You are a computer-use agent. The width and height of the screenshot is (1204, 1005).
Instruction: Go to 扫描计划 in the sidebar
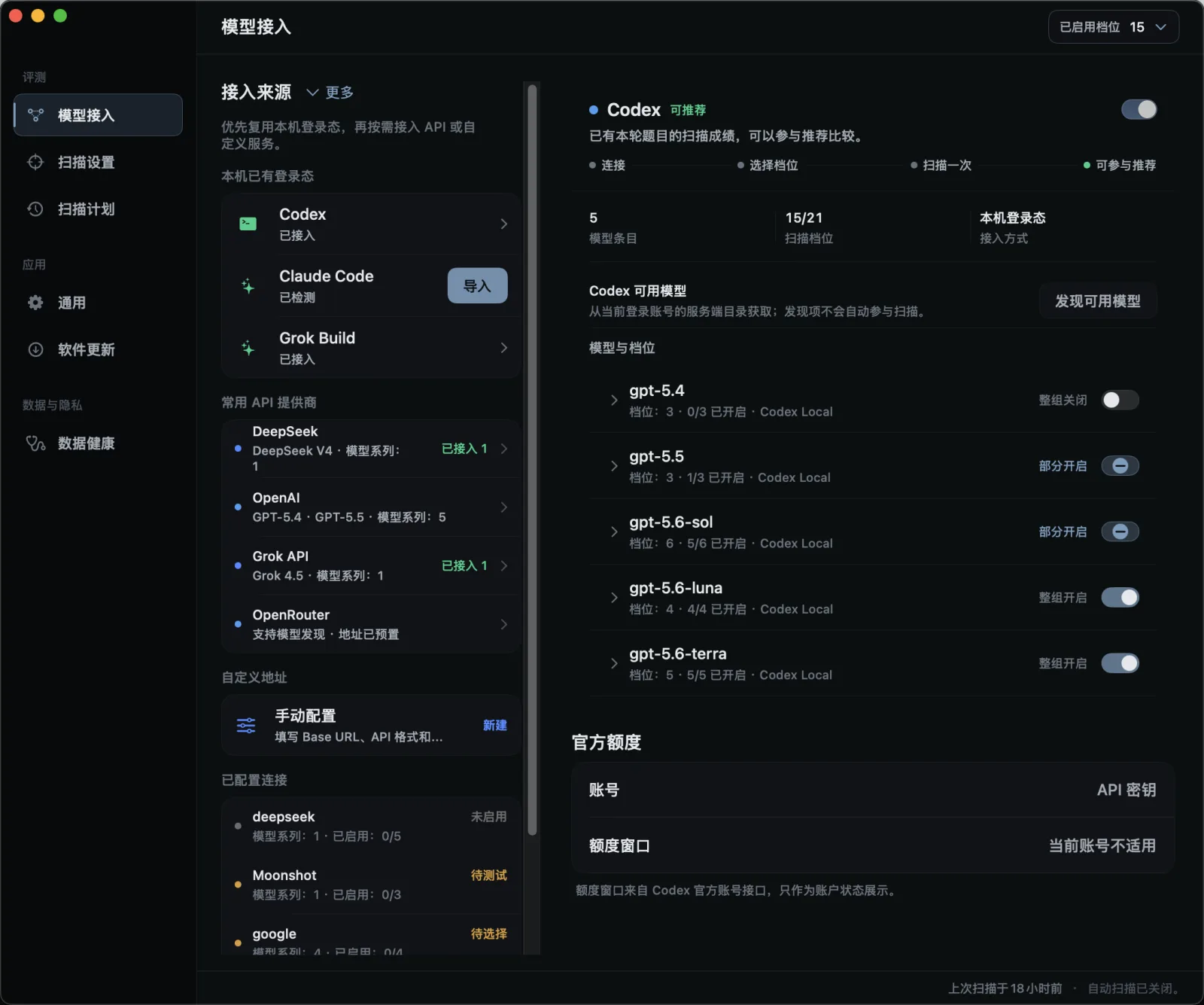click(x=98, y=209)
